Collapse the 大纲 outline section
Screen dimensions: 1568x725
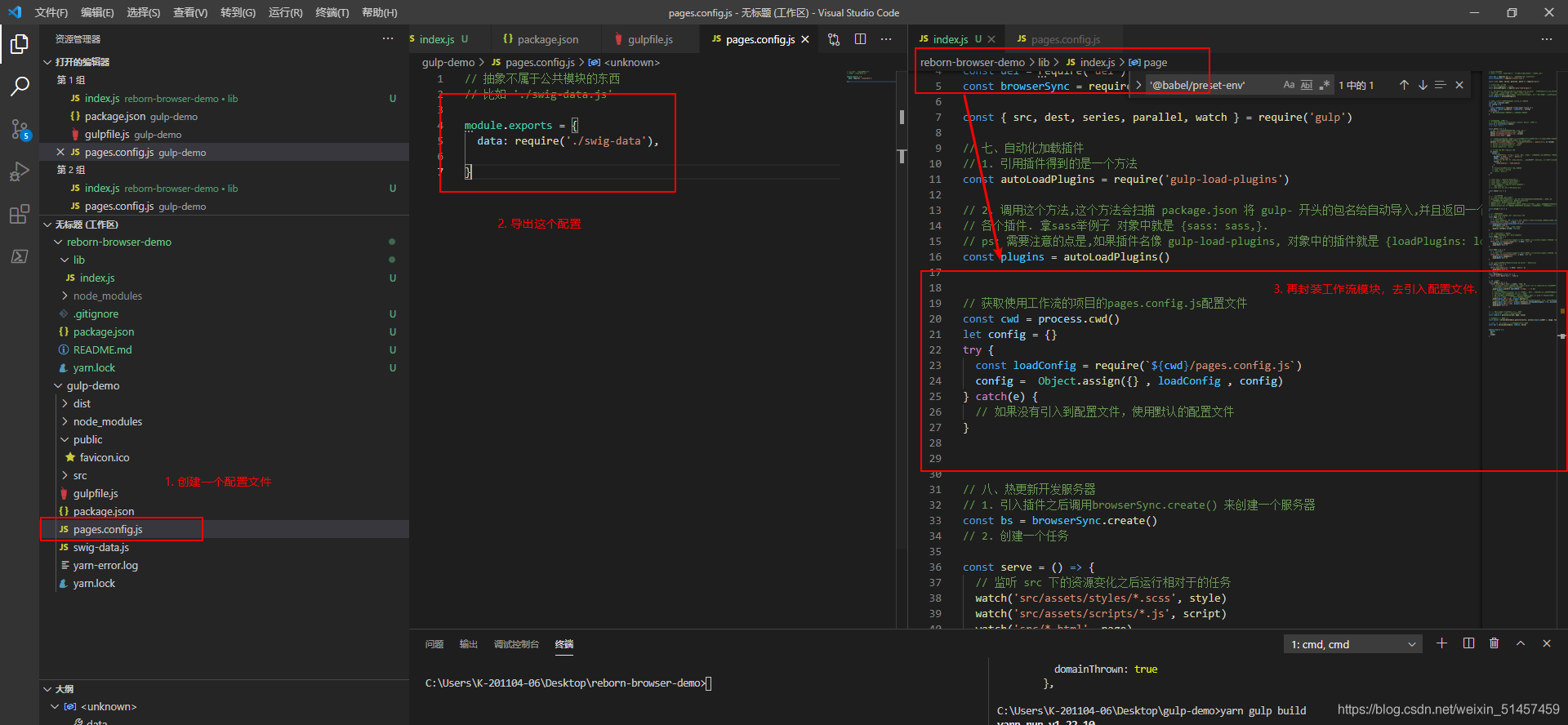(47, 689)
